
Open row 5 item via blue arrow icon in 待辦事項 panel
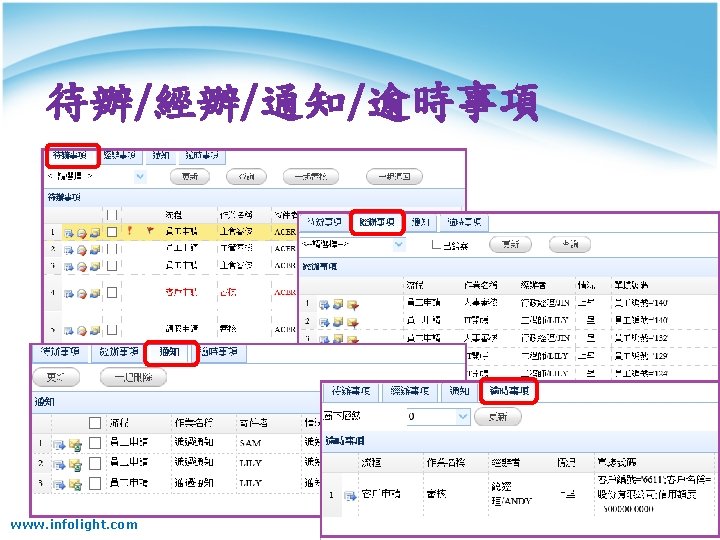pos(69,330)
